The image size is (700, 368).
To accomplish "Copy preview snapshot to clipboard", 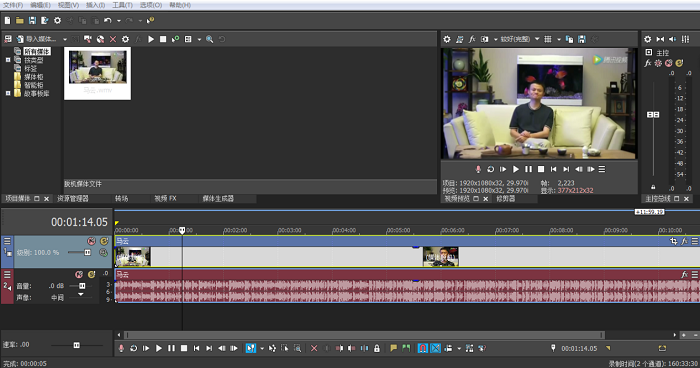I will pos(569,39).
